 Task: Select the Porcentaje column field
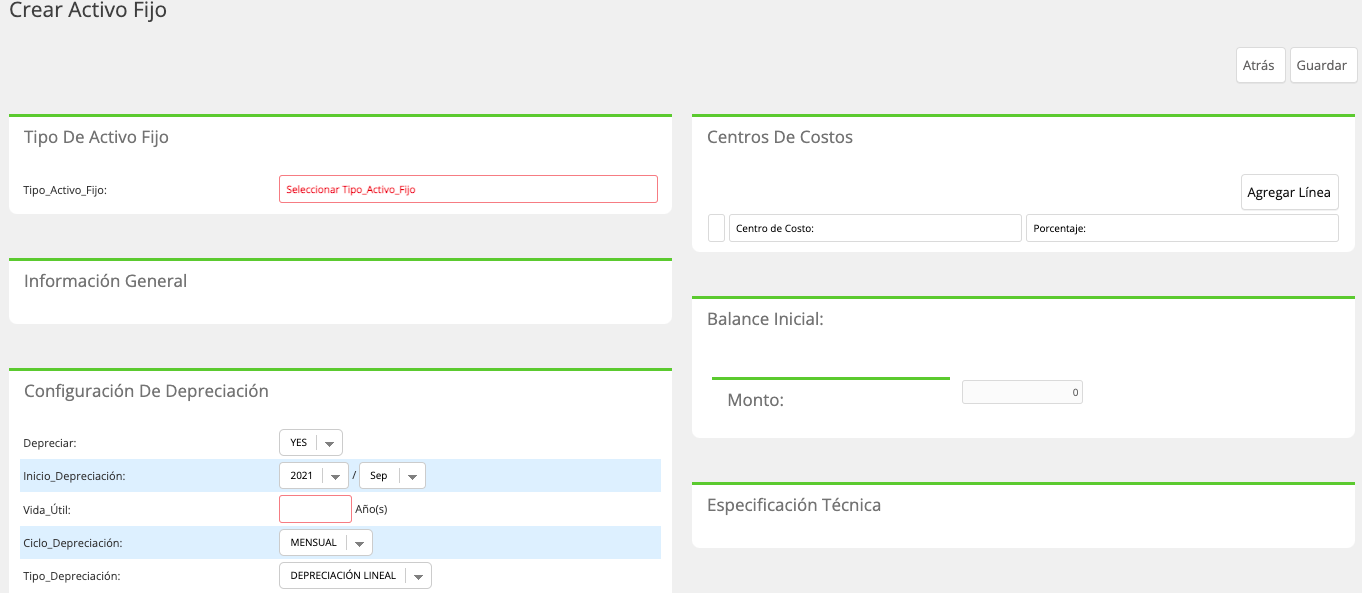coord(1182,228)
